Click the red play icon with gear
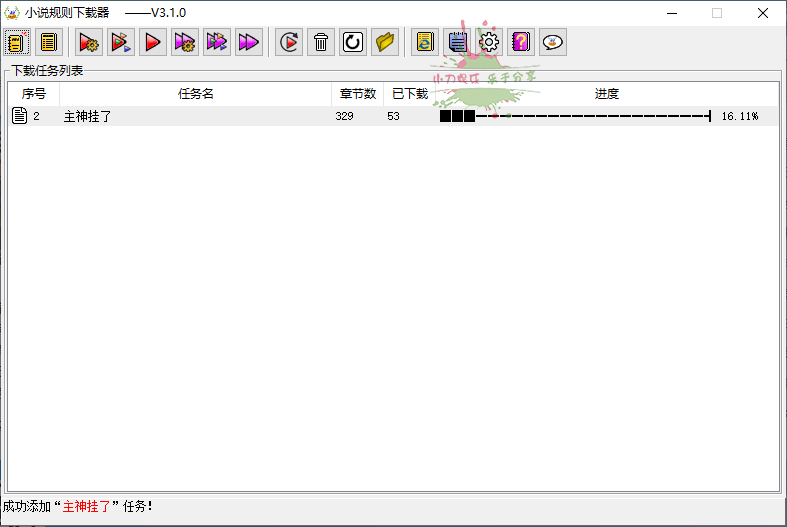787x527 pixels. coord(89,42)
